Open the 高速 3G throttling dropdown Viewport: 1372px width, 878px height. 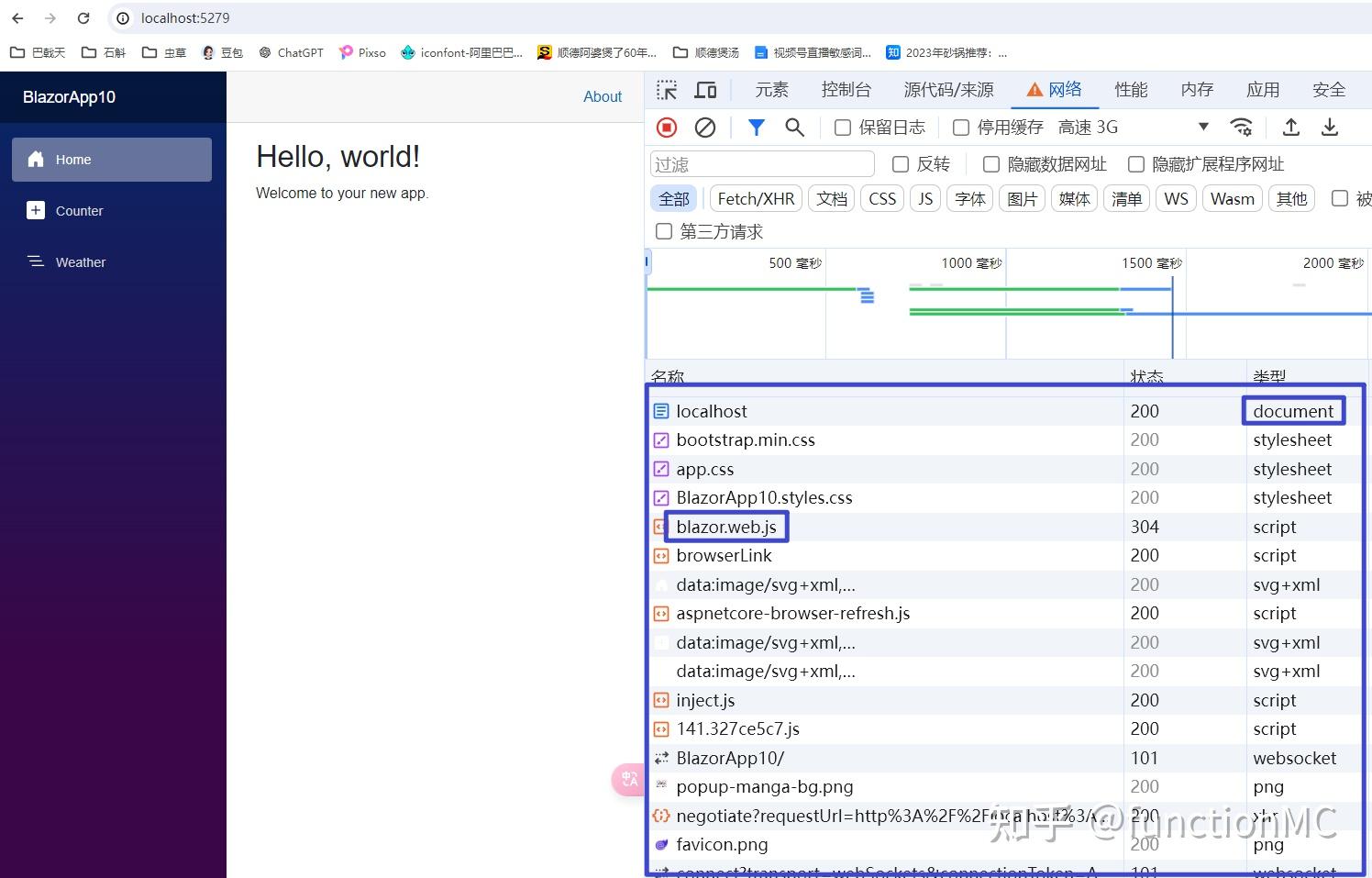click(x=1088, y=127)
